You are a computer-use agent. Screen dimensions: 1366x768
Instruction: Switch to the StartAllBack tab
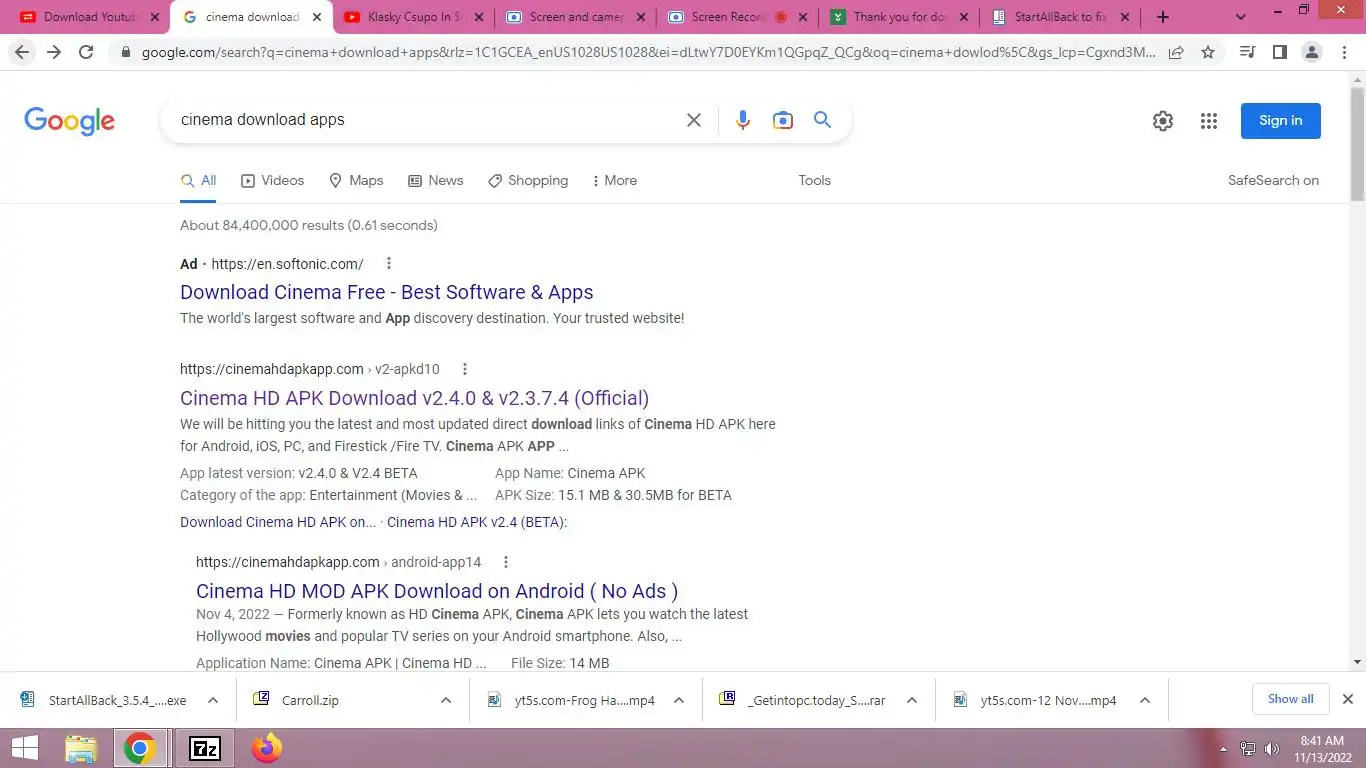click(1060, 17)
